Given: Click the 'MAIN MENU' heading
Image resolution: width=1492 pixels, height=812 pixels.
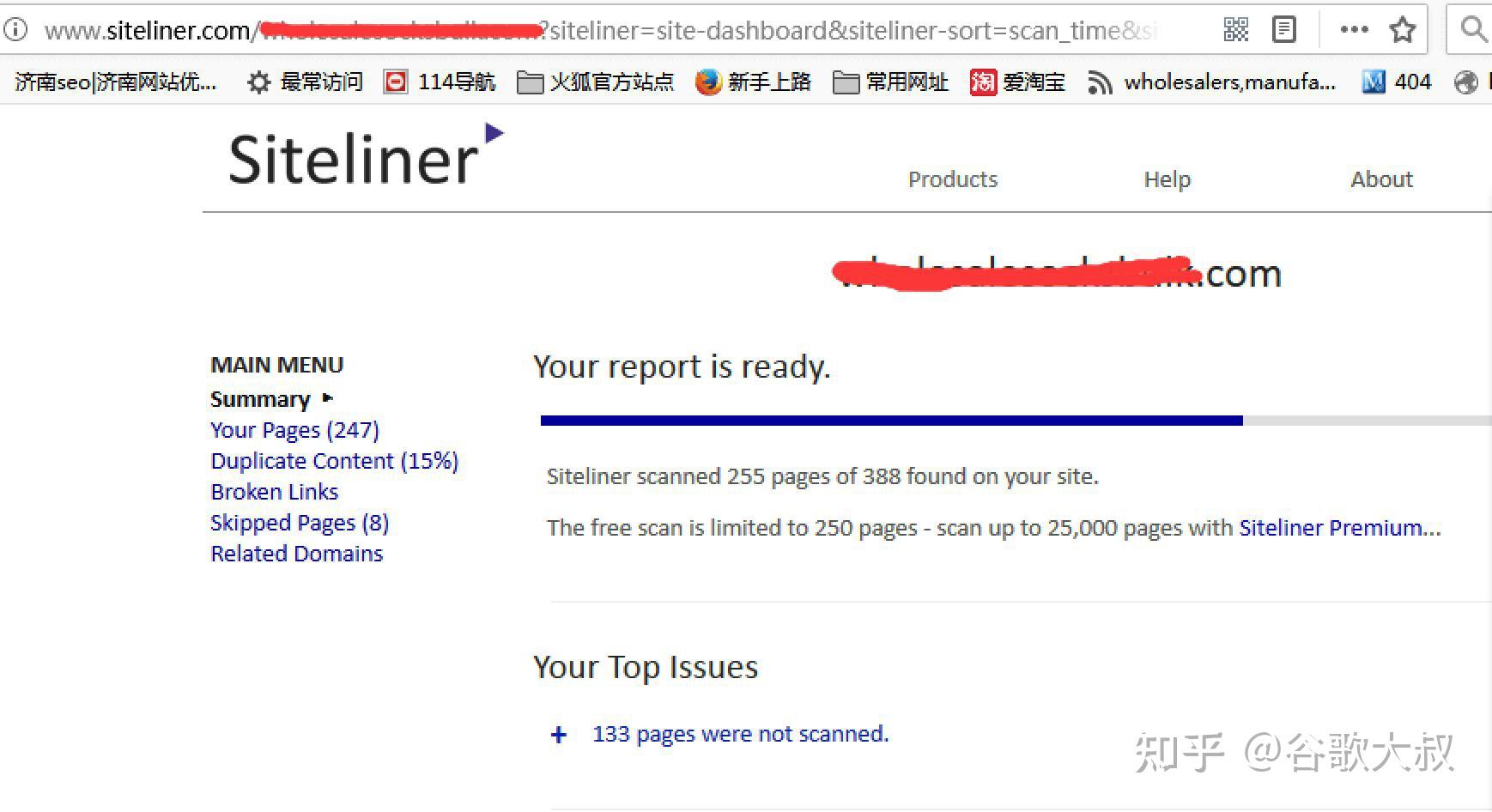Looking at the screenshot, I should pos(277,365).
